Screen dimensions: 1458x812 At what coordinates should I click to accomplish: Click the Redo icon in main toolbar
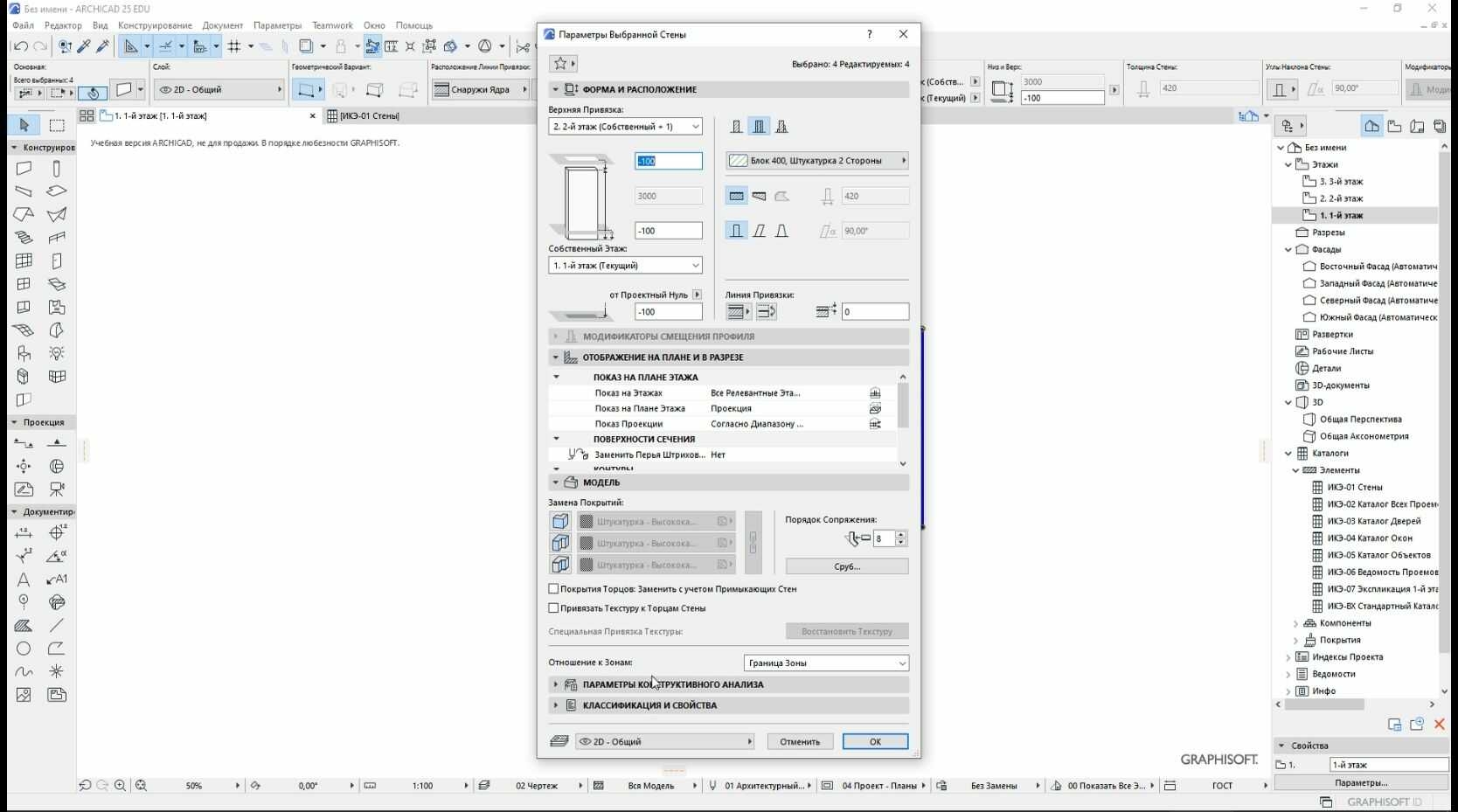tap(39, 46)
